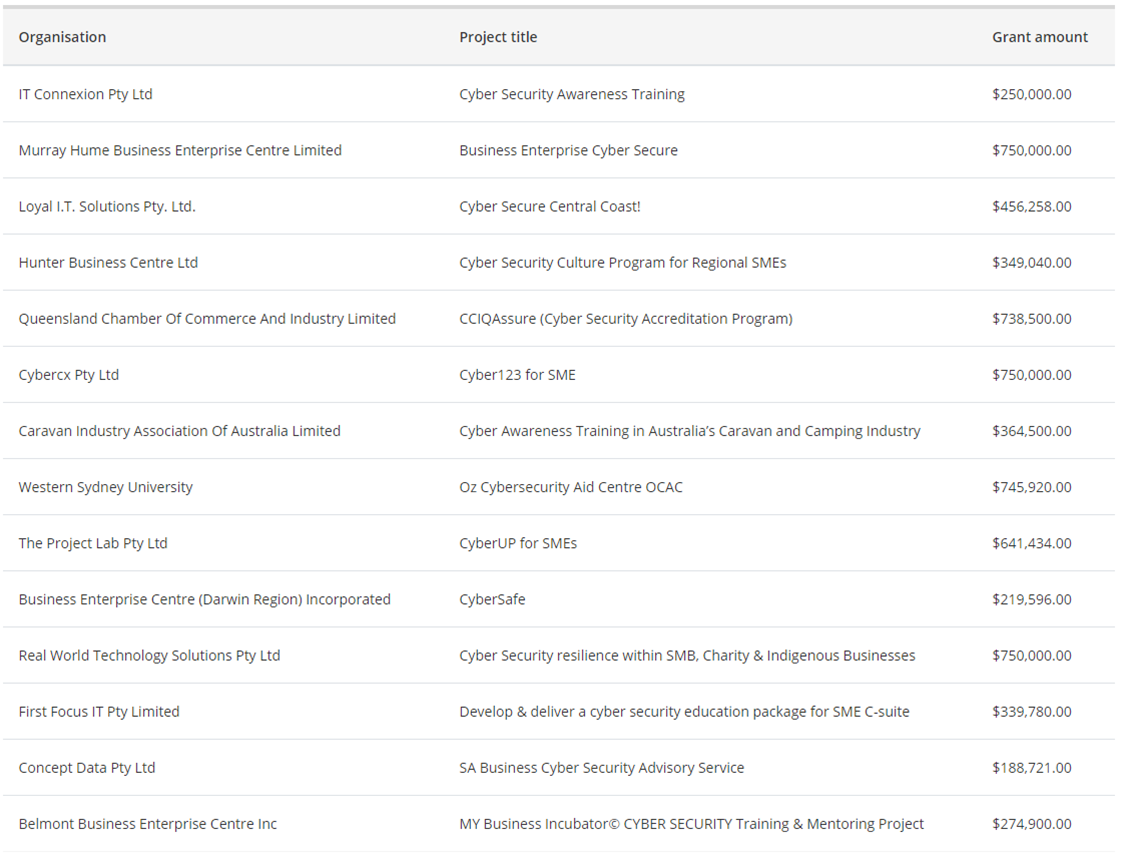Click CyberUP for SMEs project title

pos(518,543)
